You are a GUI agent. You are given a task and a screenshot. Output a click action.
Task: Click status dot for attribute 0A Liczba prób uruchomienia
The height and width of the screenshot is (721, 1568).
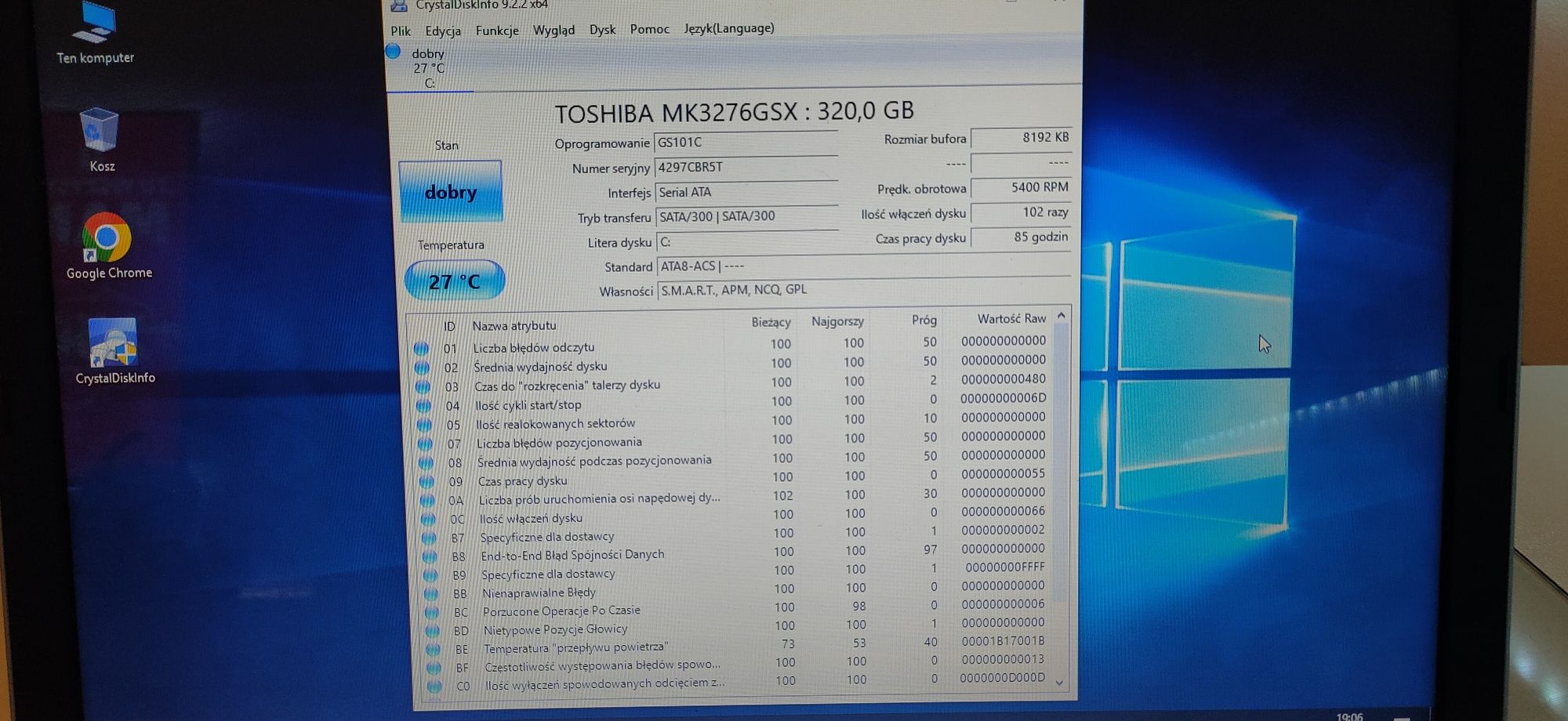(427, 500)
